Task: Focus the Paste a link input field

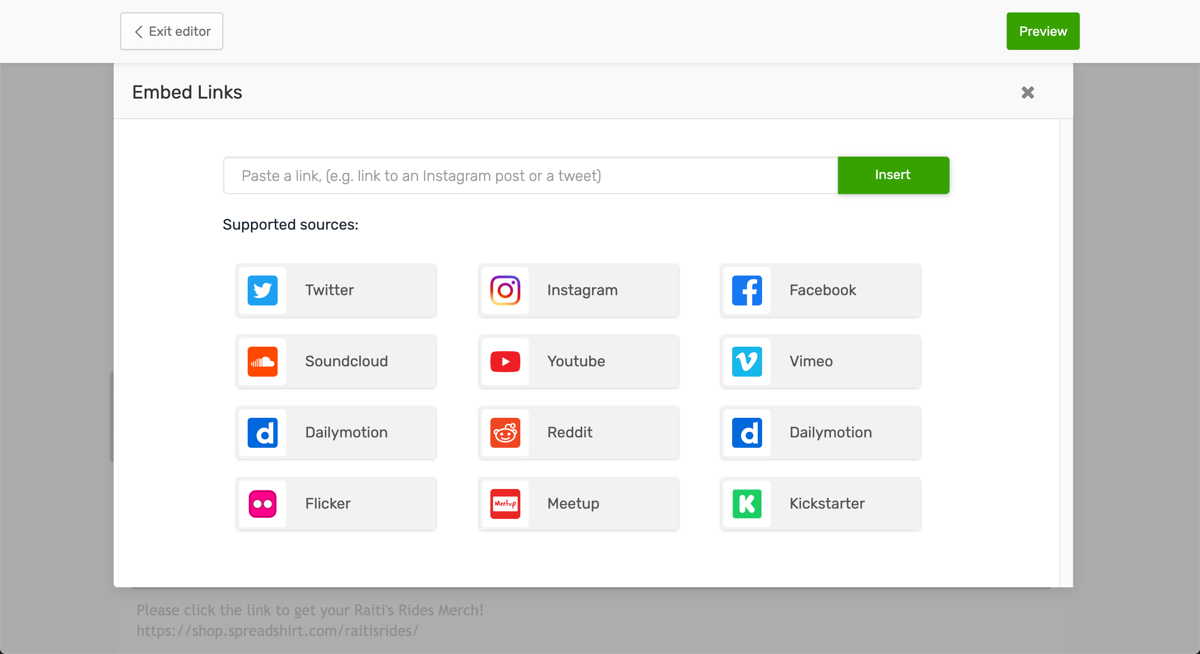Action: (x=531, y=175)
